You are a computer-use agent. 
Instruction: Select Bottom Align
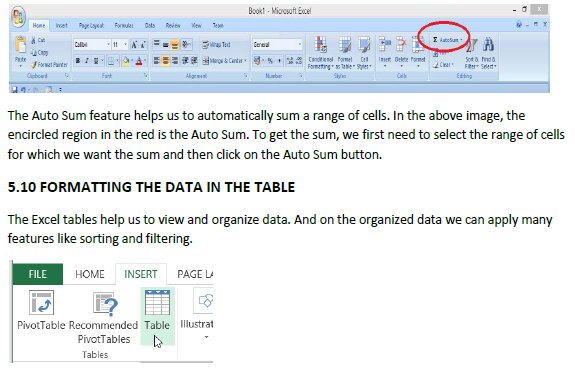pyautogui.click(x=175, y=44)
